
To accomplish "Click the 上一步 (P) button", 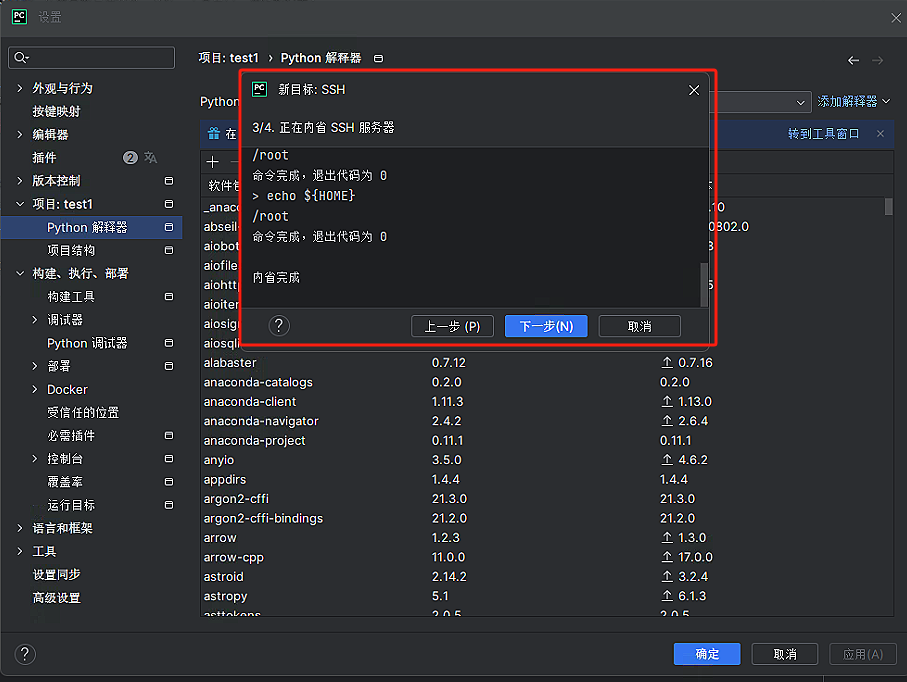I will click(x=452, y=326).
